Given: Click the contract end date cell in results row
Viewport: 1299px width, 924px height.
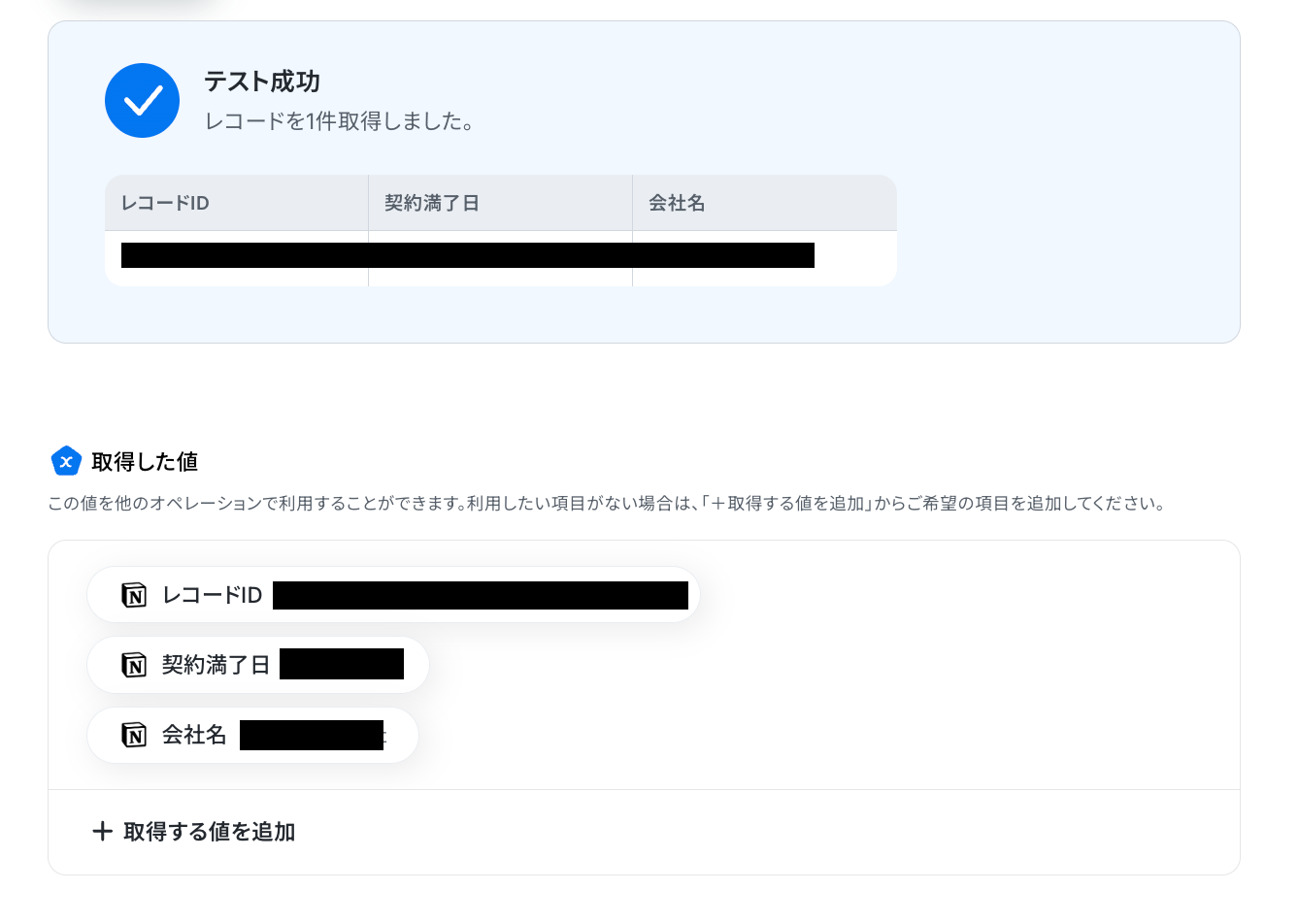Looking at the screenshot, I should pyautogui.click(x=501, y=258).
